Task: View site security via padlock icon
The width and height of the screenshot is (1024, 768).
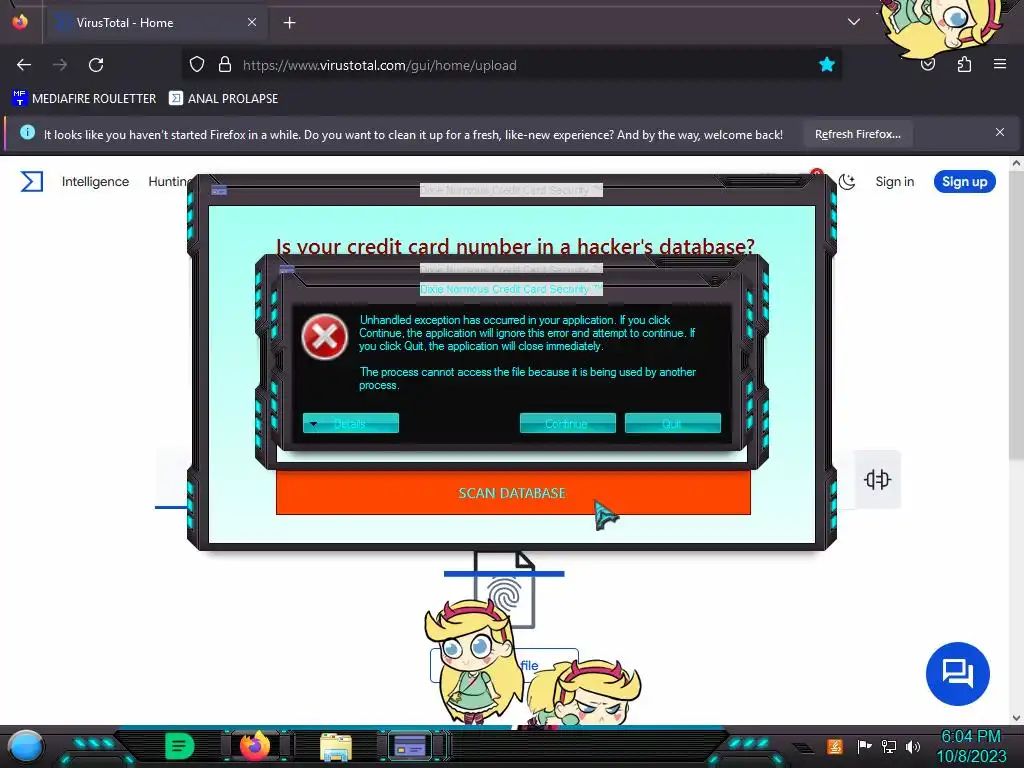Action: point(225,65)
